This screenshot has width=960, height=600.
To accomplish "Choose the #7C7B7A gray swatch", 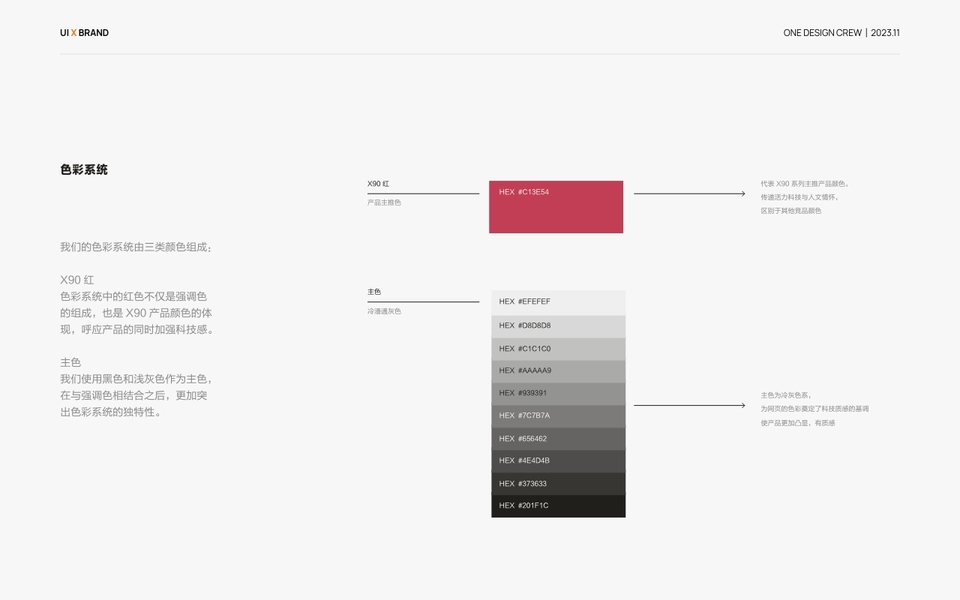I will 558,416.
